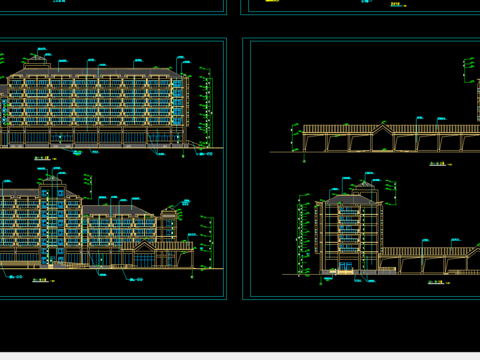Select the long seven-storey facade elevation drawing
Viewport: 480px width, 360px height.
97,103
